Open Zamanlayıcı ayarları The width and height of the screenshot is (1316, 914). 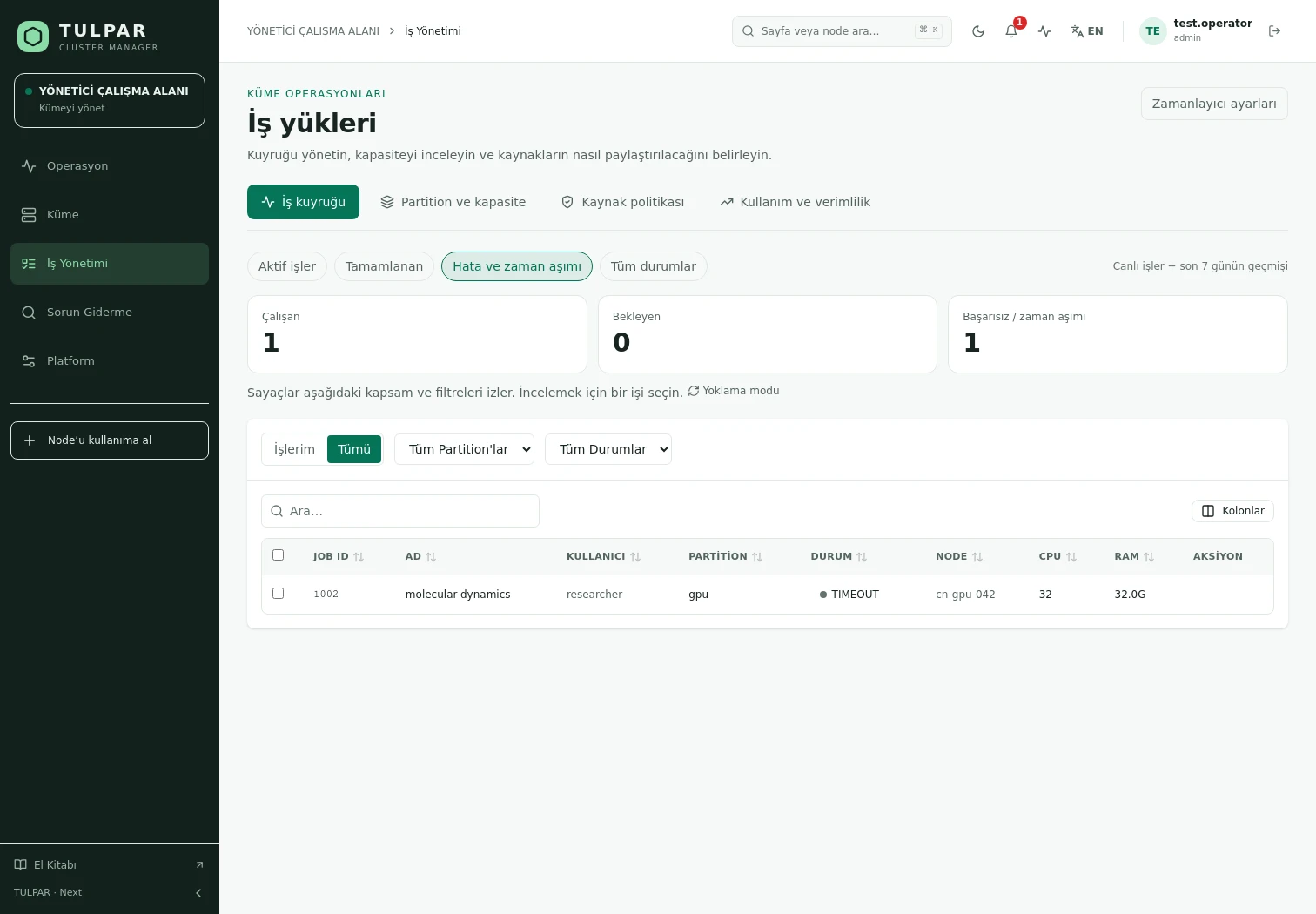tap(1214, 104)
